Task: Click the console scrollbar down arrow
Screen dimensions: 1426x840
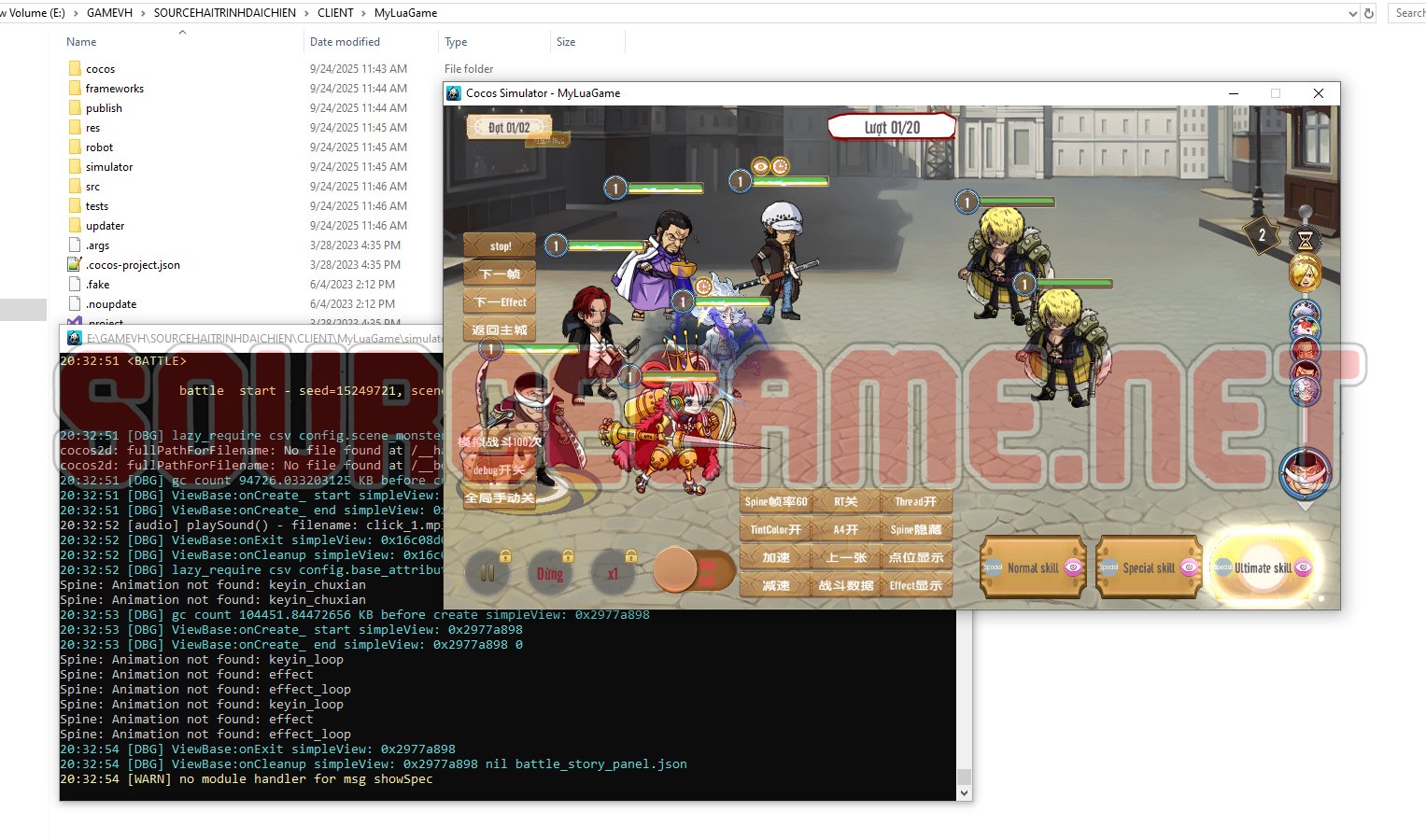Action: [x=964, y=793]
